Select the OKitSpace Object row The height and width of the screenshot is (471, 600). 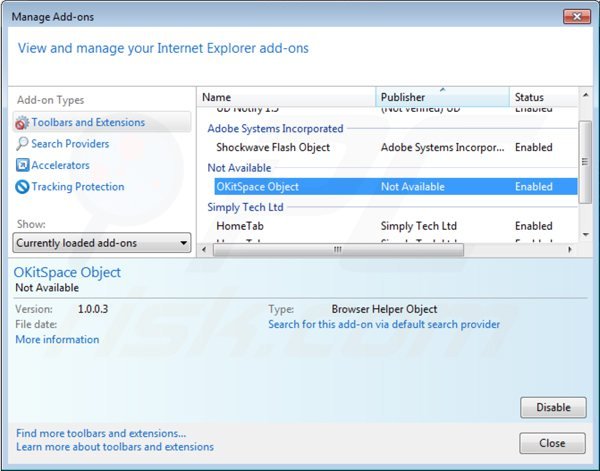click(x=396, y=187)
